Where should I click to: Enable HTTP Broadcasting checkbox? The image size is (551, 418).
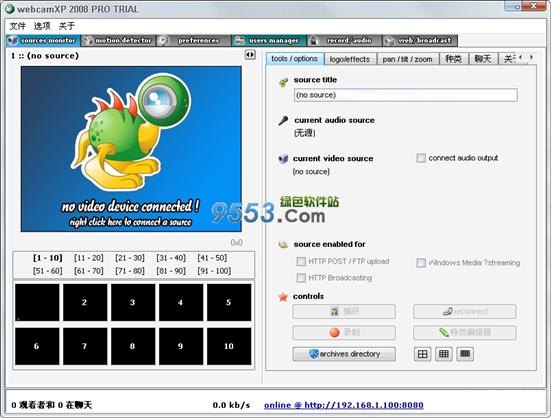pos(301,278)
